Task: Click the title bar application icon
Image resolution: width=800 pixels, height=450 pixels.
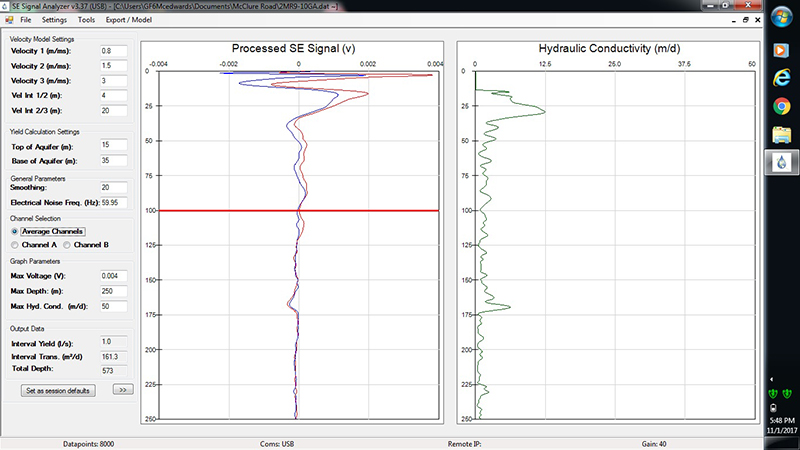Action: point(5,6)
